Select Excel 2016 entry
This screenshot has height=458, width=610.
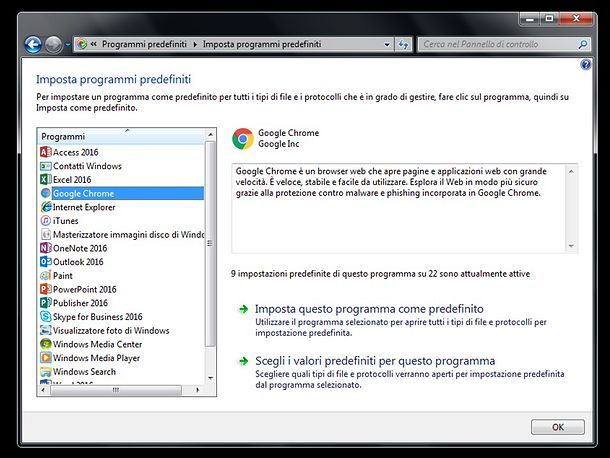(72, 179)
